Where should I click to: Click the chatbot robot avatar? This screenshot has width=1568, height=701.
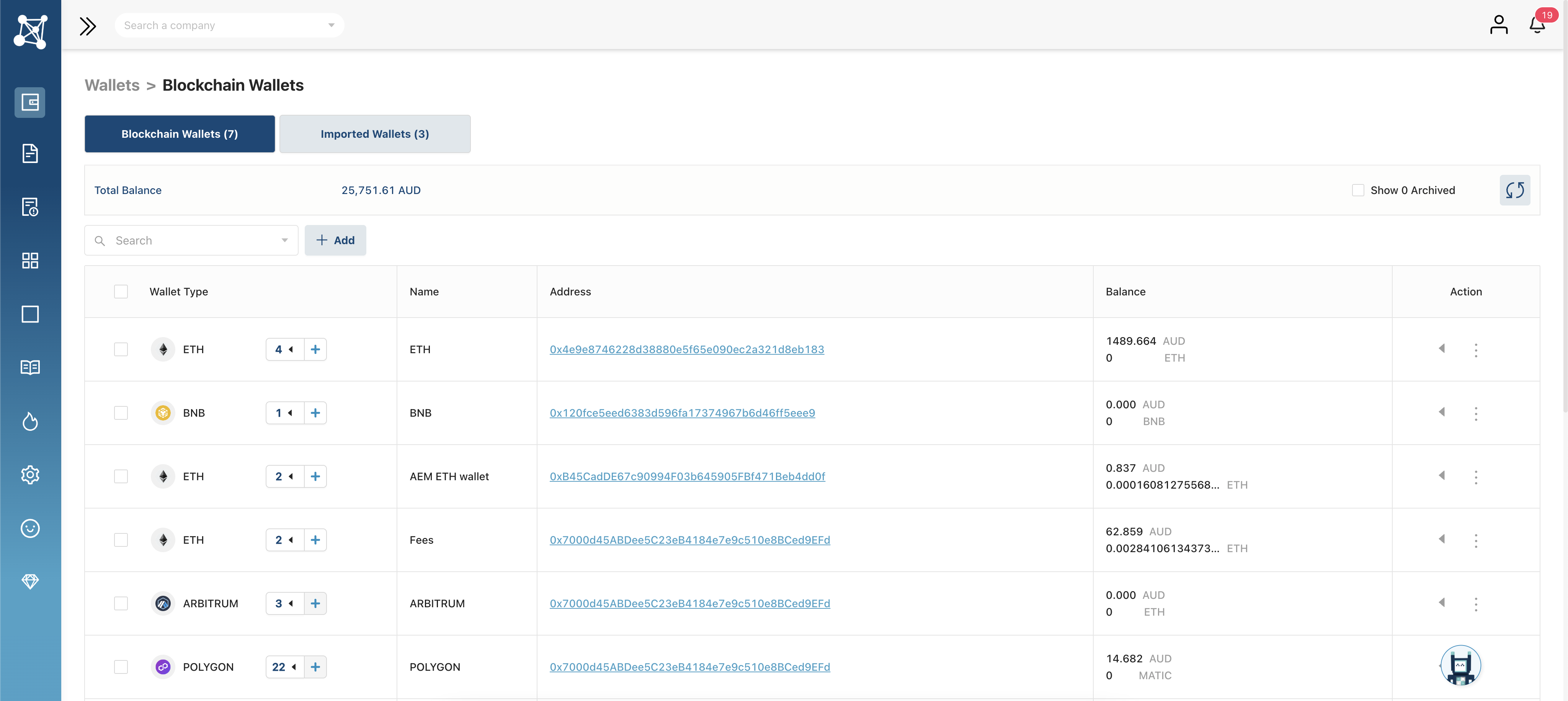pos(1460,666)
